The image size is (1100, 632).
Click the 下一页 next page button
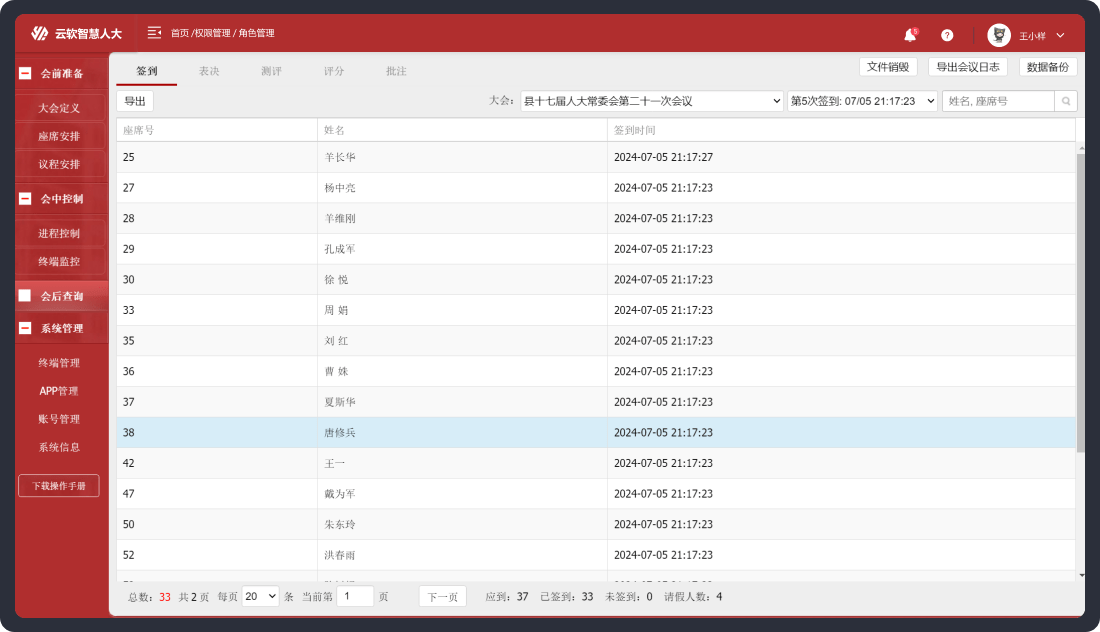click(x=441, y=595)
